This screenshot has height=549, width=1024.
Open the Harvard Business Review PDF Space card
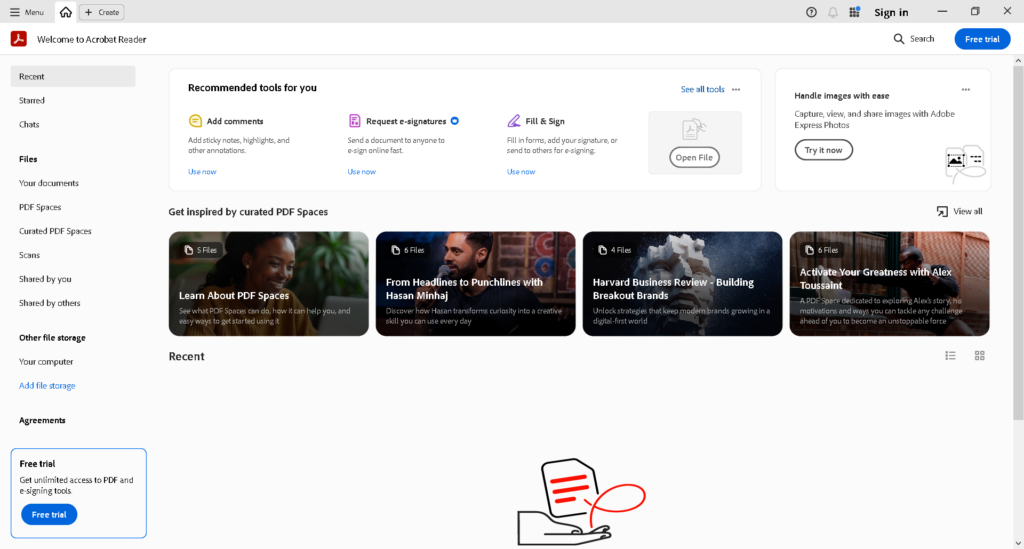click(x=682, y=284)
